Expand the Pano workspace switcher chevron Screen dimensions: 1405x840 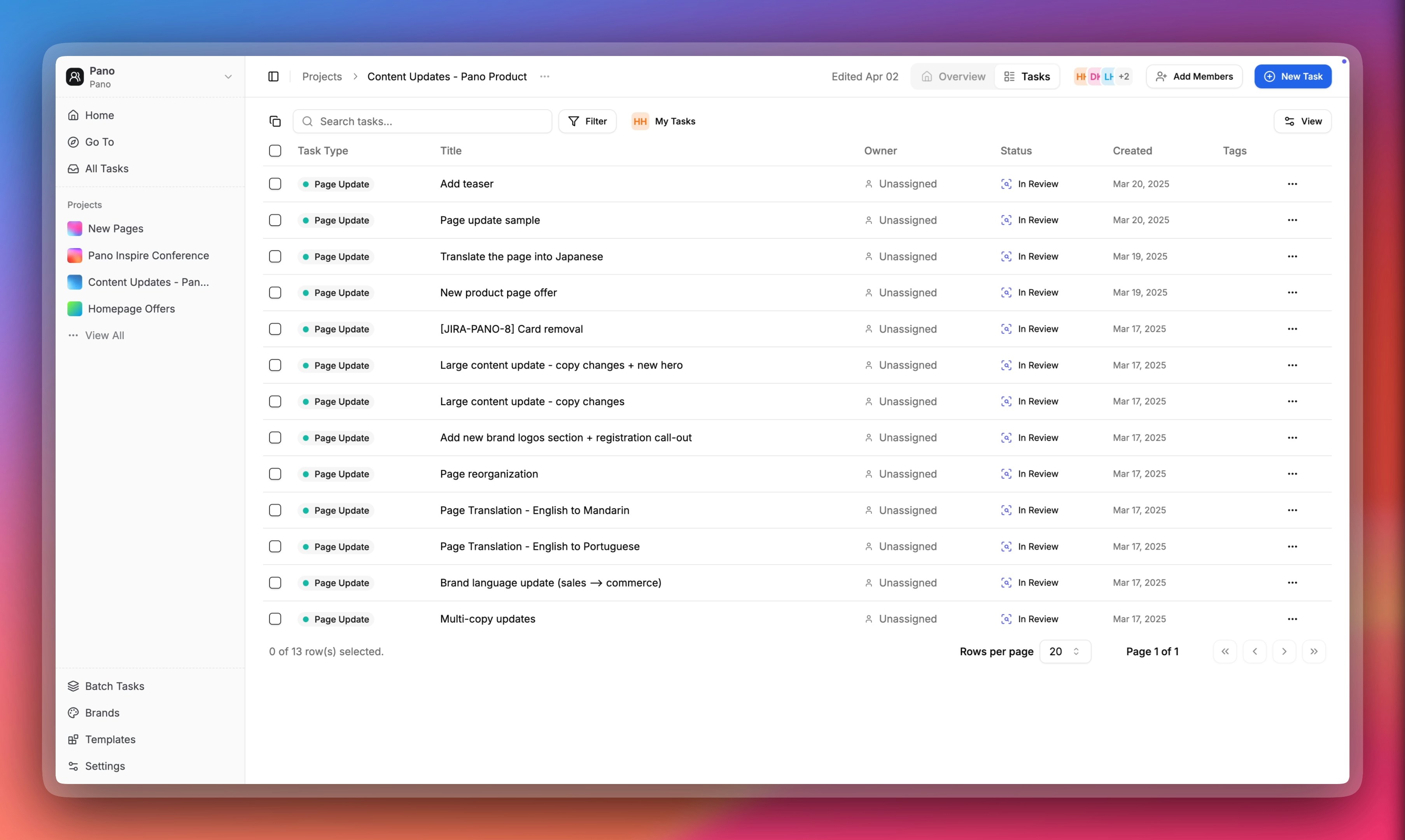point(228,77)
